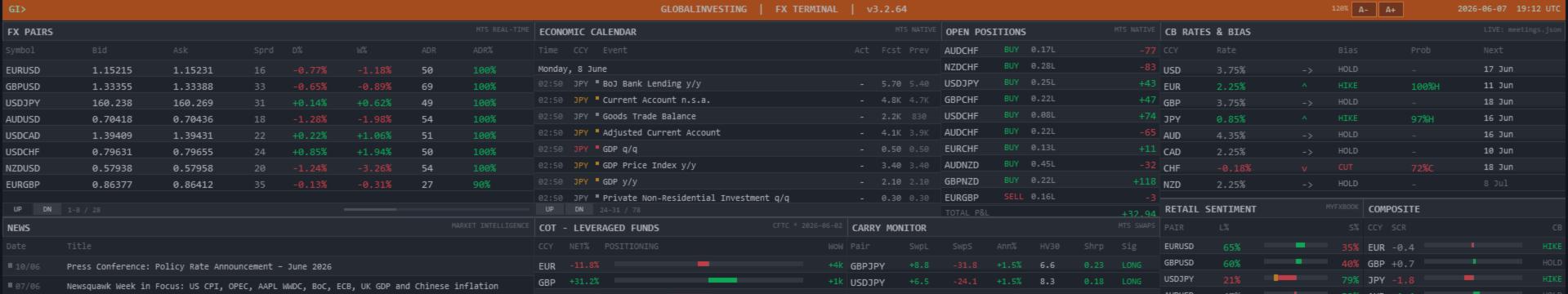
Task: Click marker beside the 10/06 news item
Action: point(10,265)
